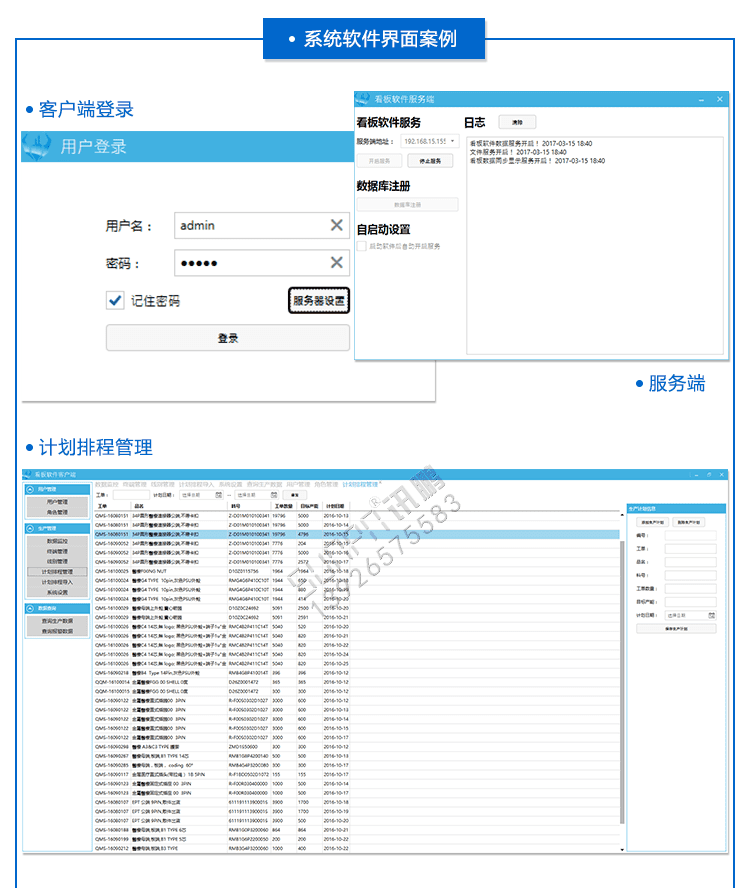Clear the username field with X icon
Screen dimensions: 750x888
(x=337, y=226)
